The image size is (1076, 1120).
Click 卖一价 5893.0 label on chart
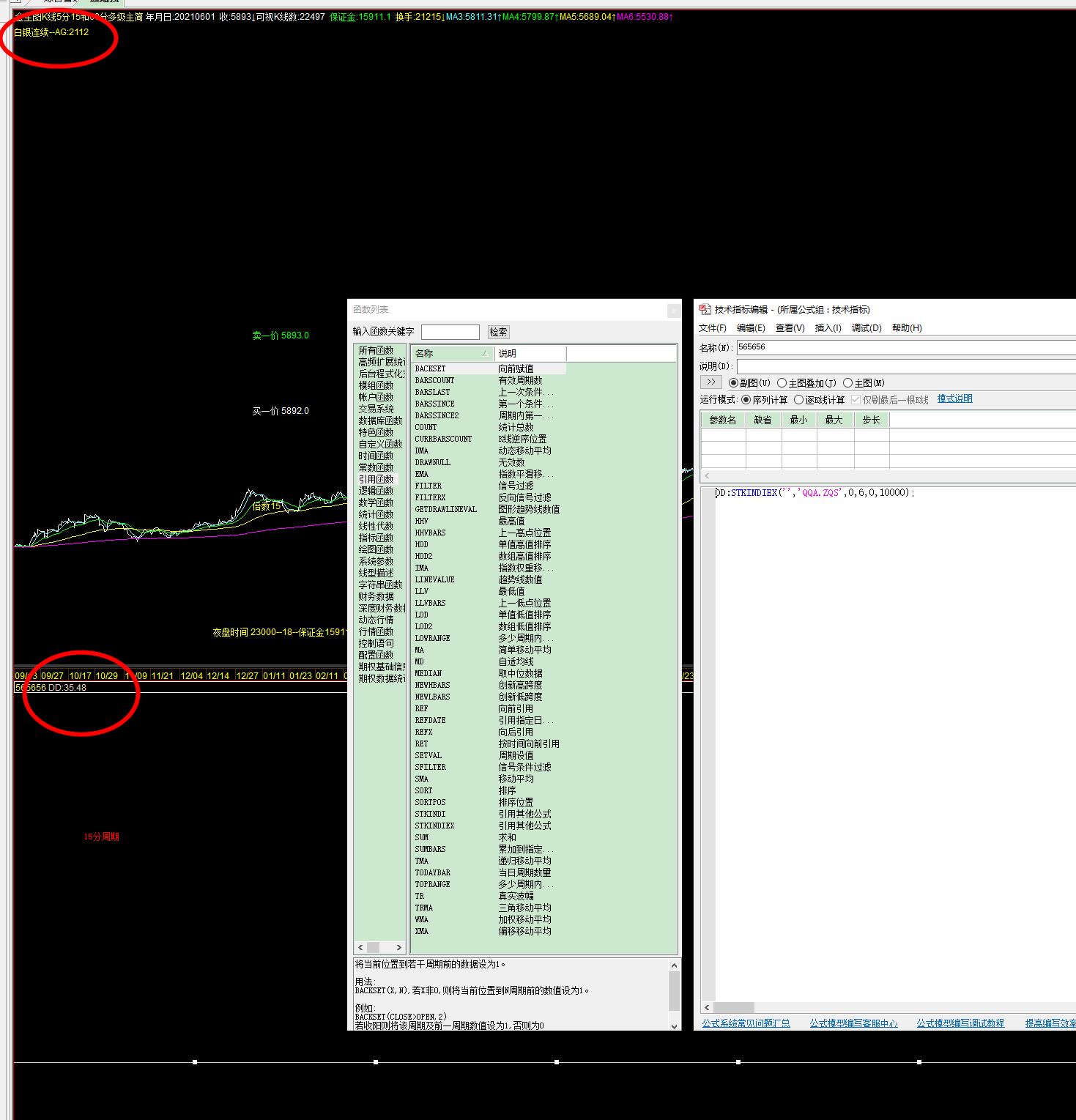tap(281, 335)
